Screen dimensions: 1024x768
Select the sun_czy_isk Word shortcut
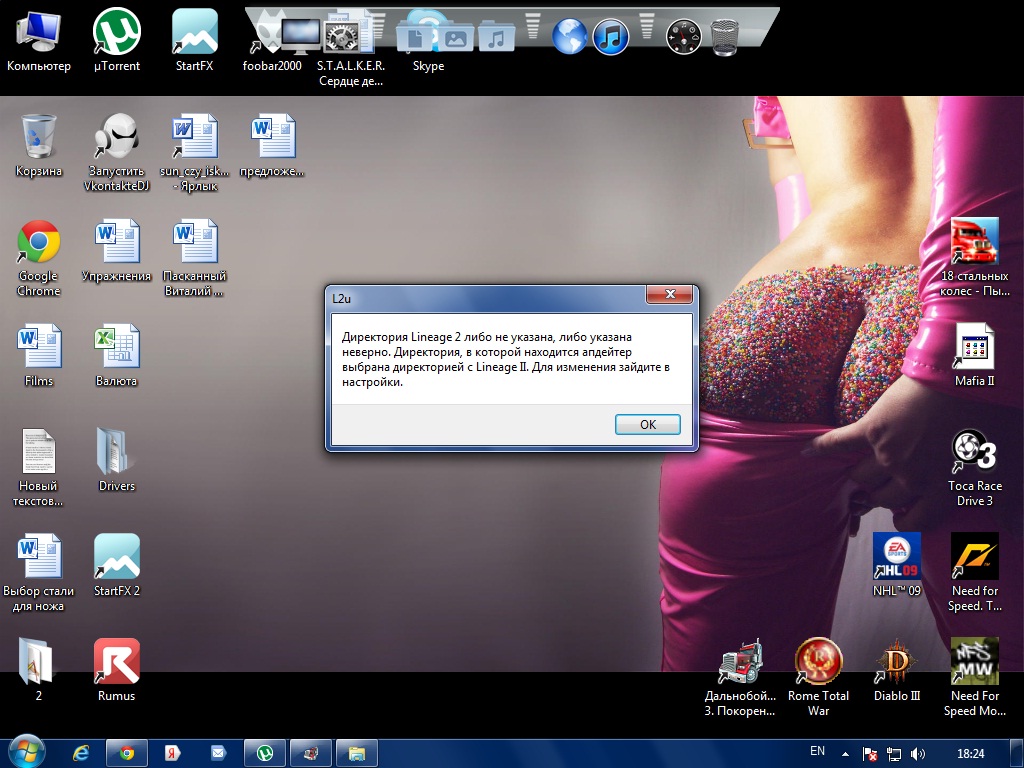click(x=194, y=152)
